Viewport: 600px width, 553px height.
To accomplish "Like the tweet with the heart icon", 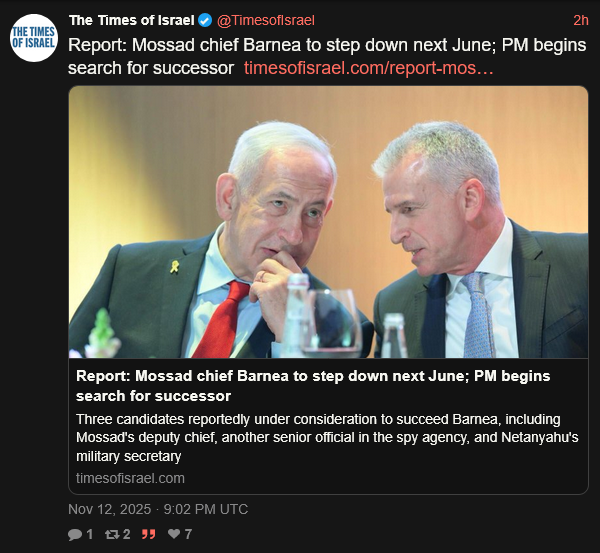I will tap(174, 535).
